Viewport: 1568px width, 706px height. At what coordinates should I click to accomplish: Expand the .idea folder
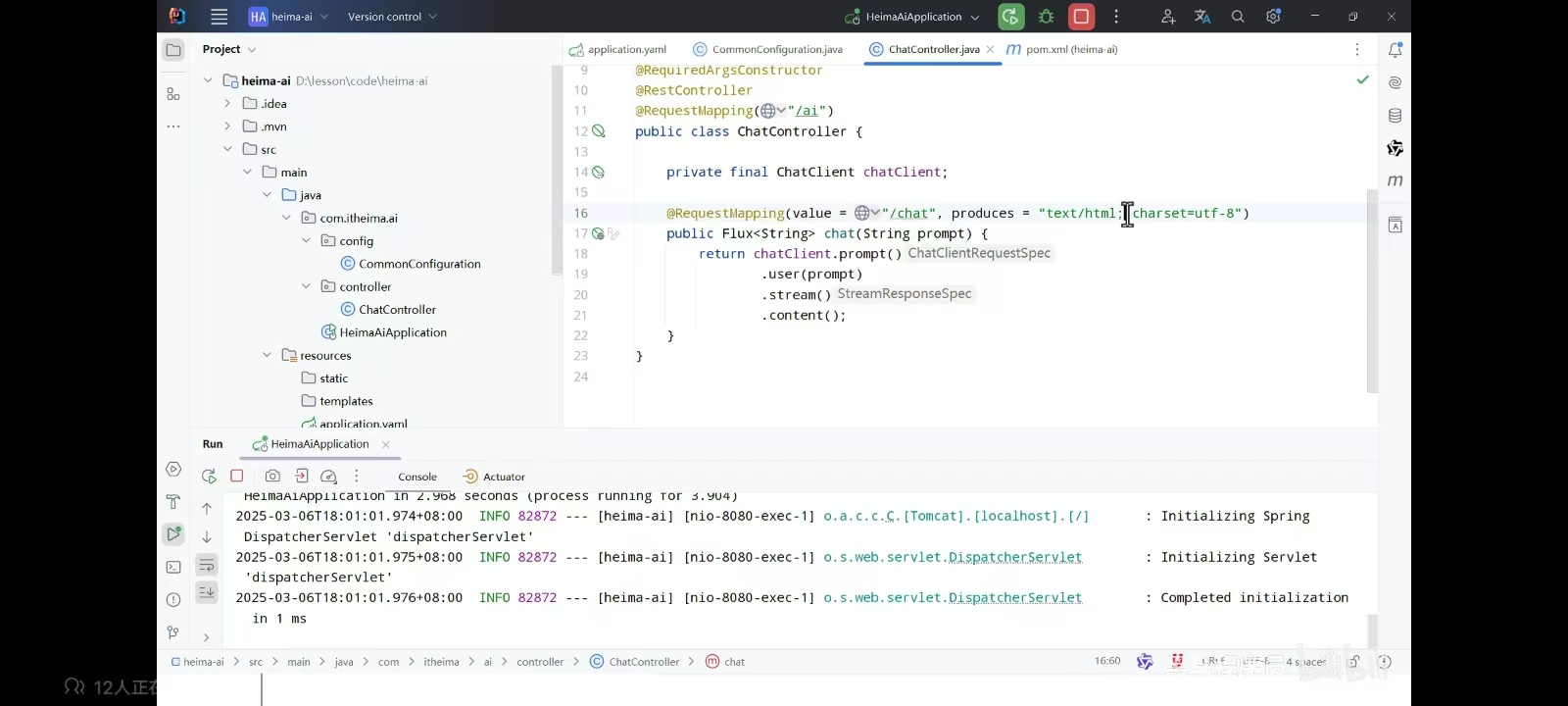[x=227, y=103]
